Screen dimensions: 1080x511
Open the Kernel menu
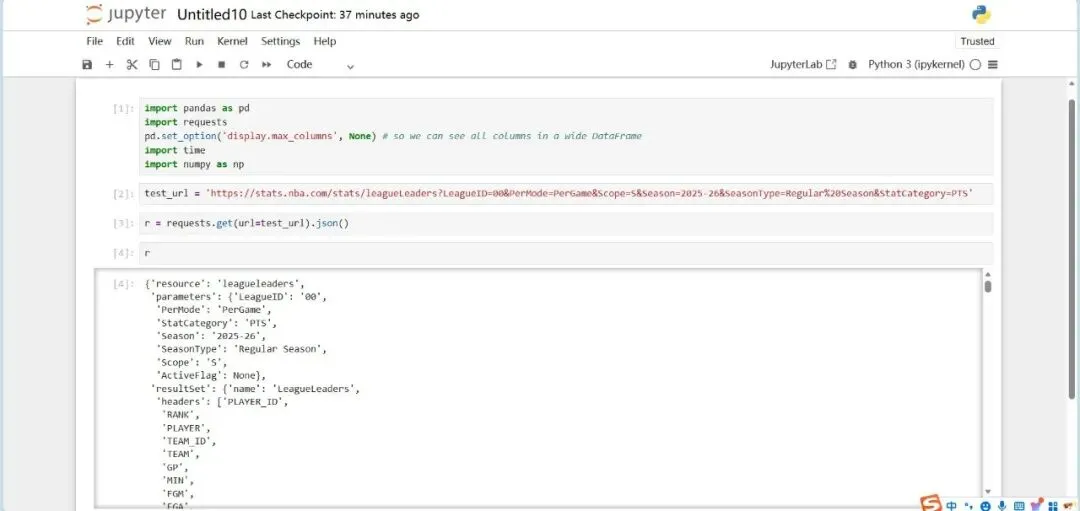232,41
